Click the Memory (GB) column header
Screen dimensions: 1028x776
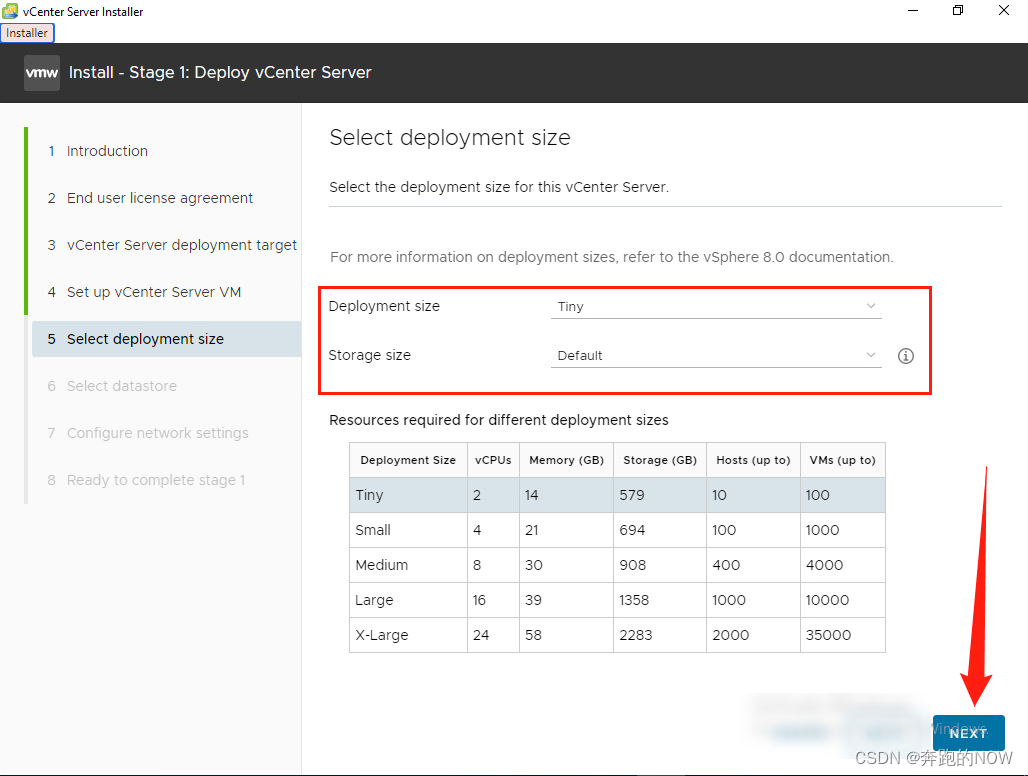(566, 460)
